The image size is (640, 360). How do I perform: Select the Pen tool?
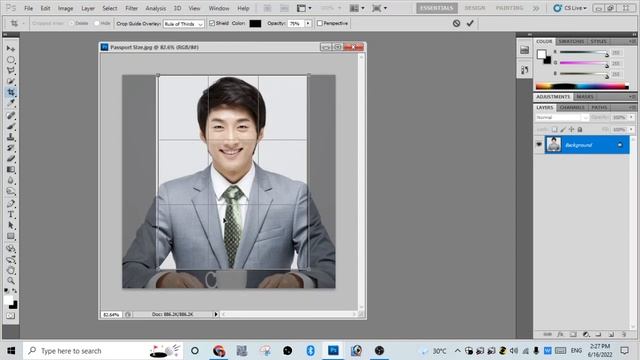(11, 204)
